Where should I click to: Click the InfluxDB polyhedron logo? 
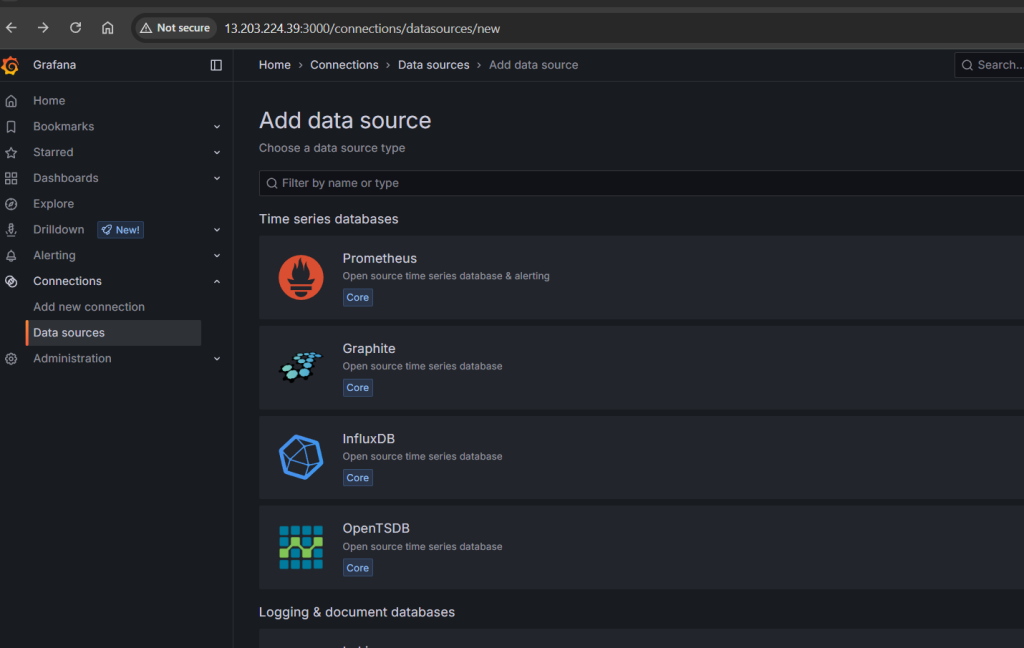tap(301, 457)
